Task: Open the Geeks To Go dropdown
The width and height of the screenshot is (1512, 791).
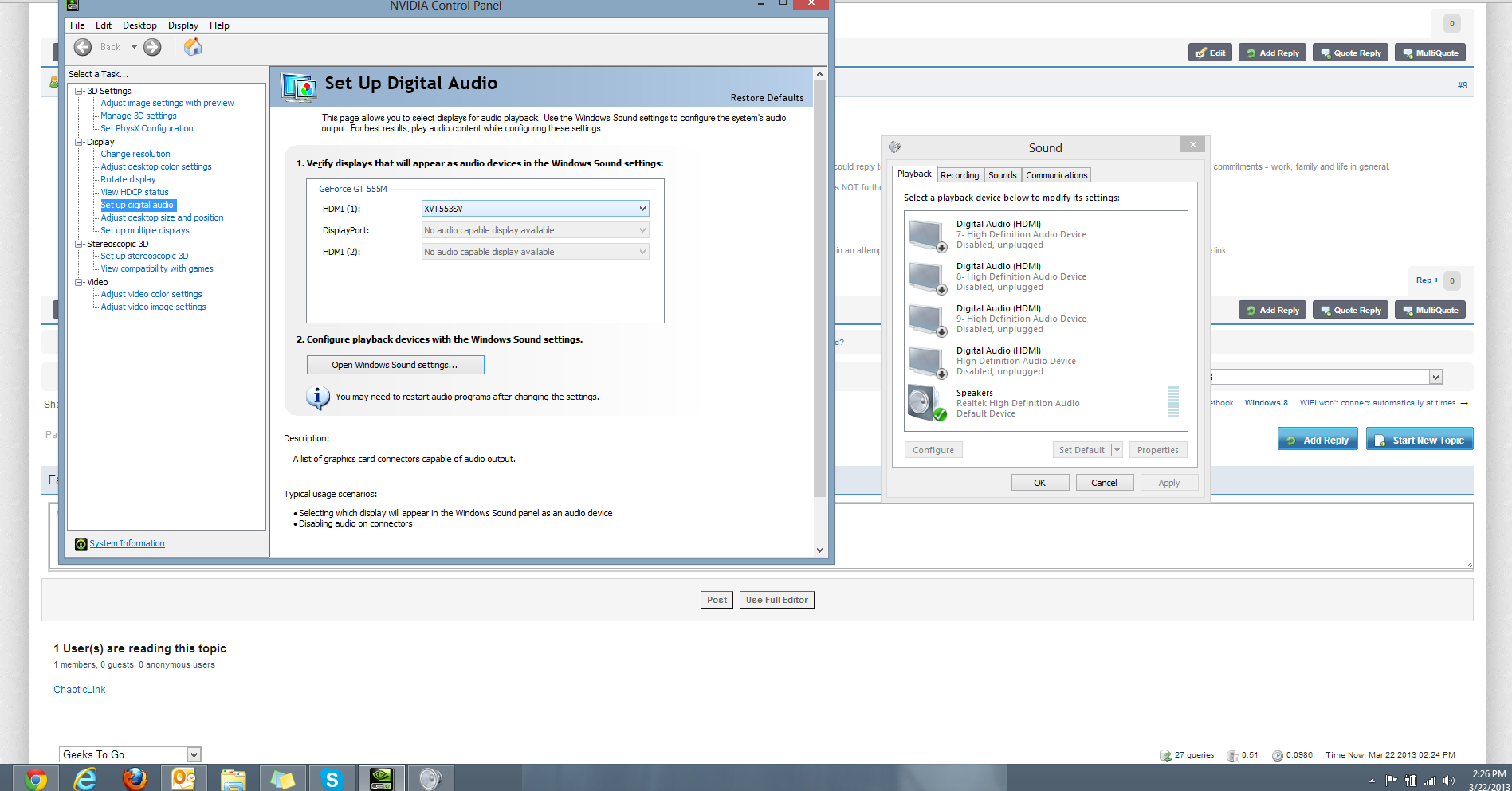Action: (130, 754)
